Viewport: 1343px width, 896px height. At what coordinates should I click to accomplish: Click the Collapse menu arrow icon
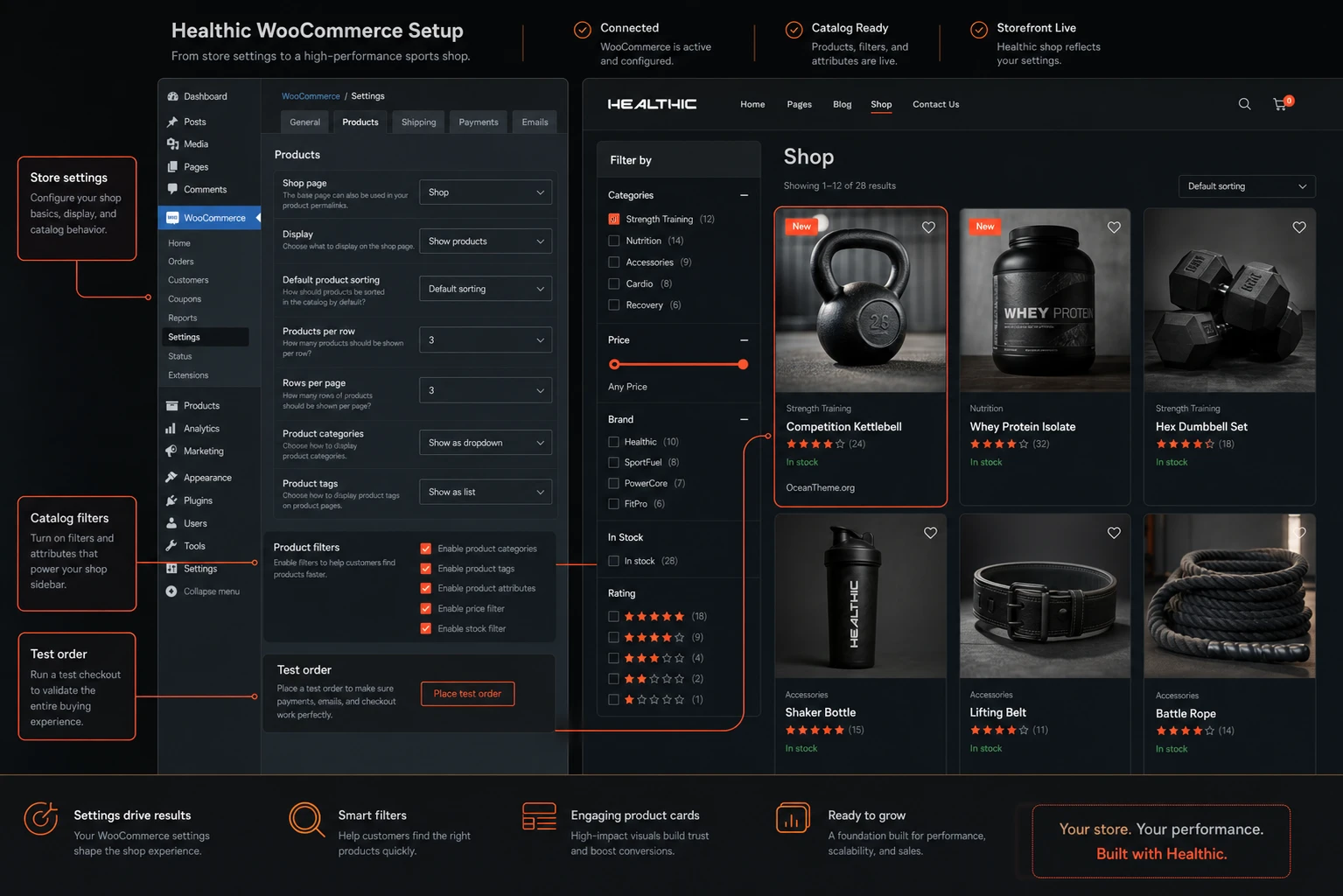(x=171, y=591)
